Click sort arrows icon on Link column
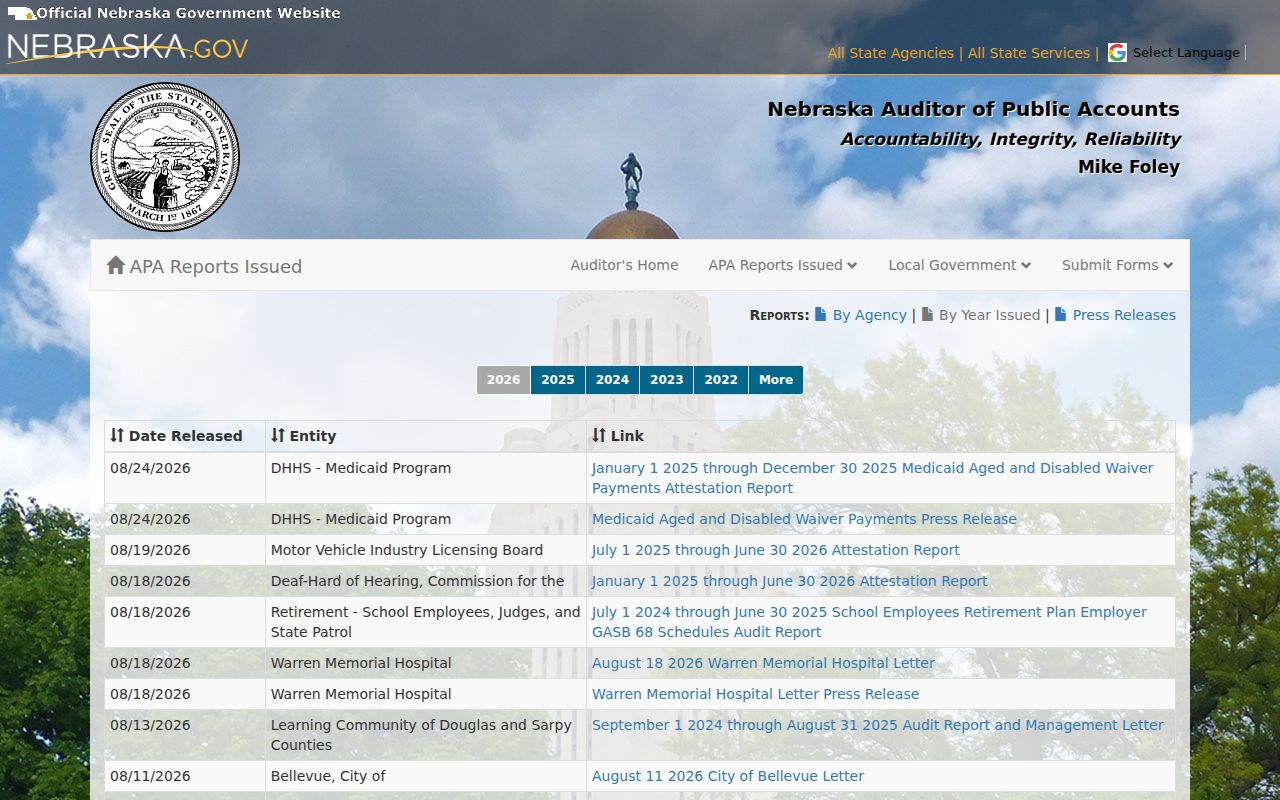This screenshot has height=800, width=1280. [599, 435]
